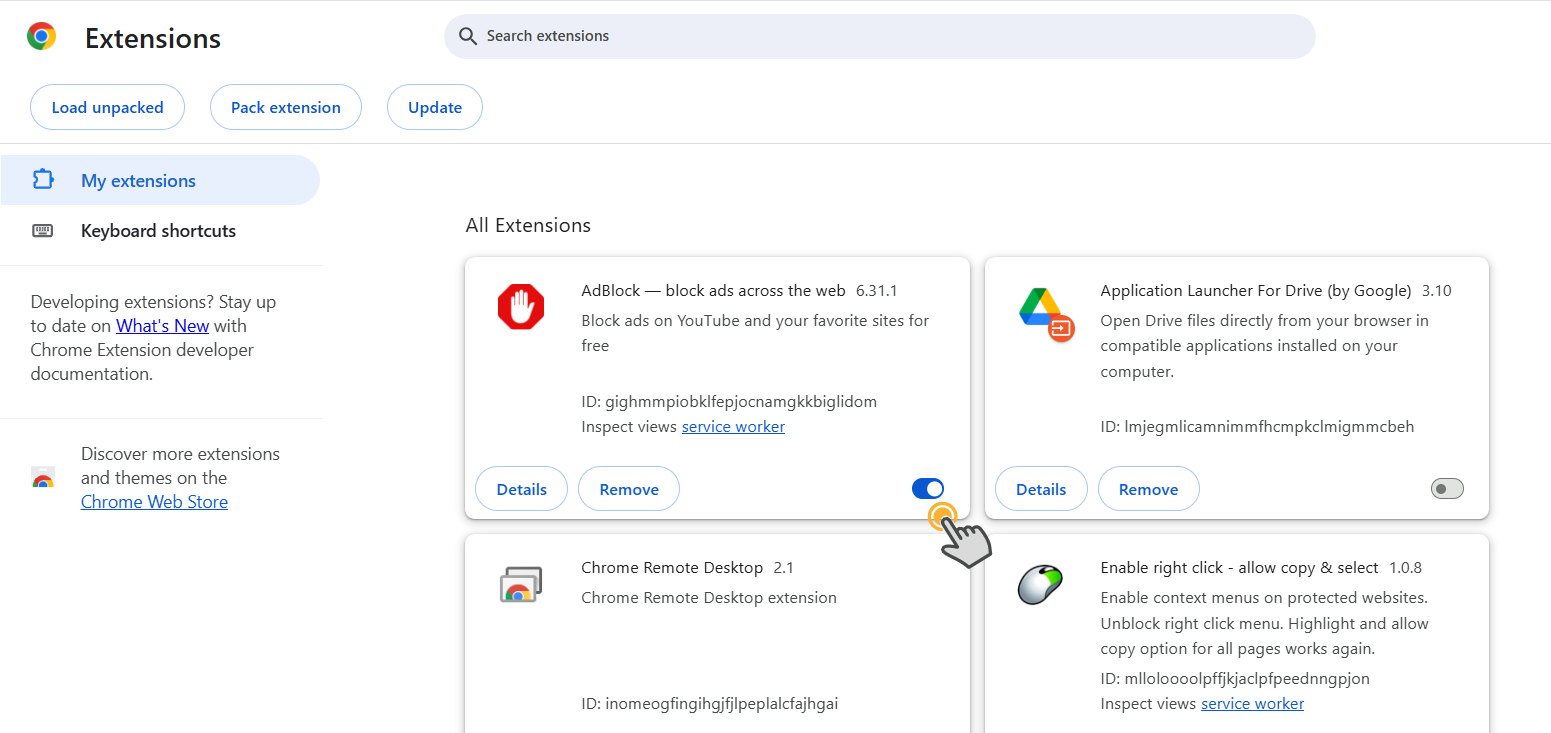Viewport: 1551px width, 733px height.
Task: Disable the AdBlock extension toggle
Action: 928,488
